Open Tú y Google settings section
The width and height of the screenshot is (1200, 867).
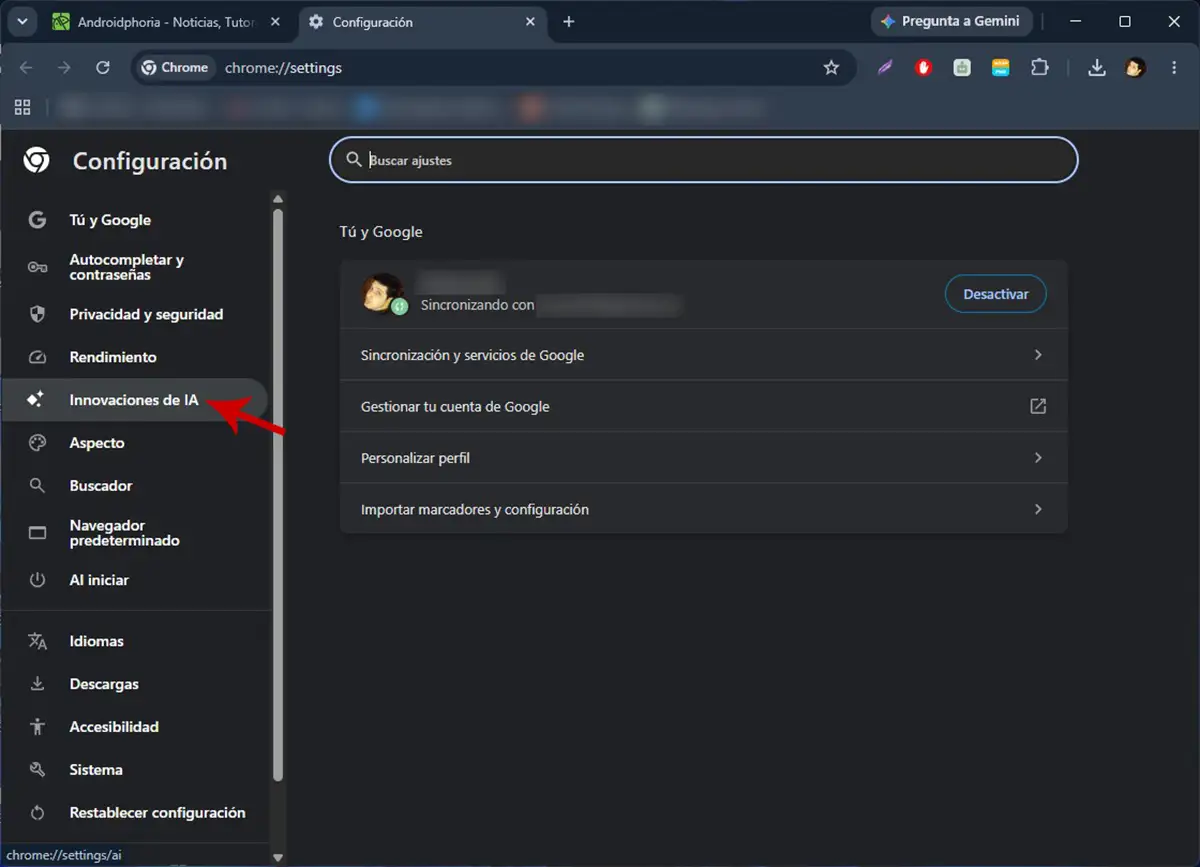coord(135,220)
